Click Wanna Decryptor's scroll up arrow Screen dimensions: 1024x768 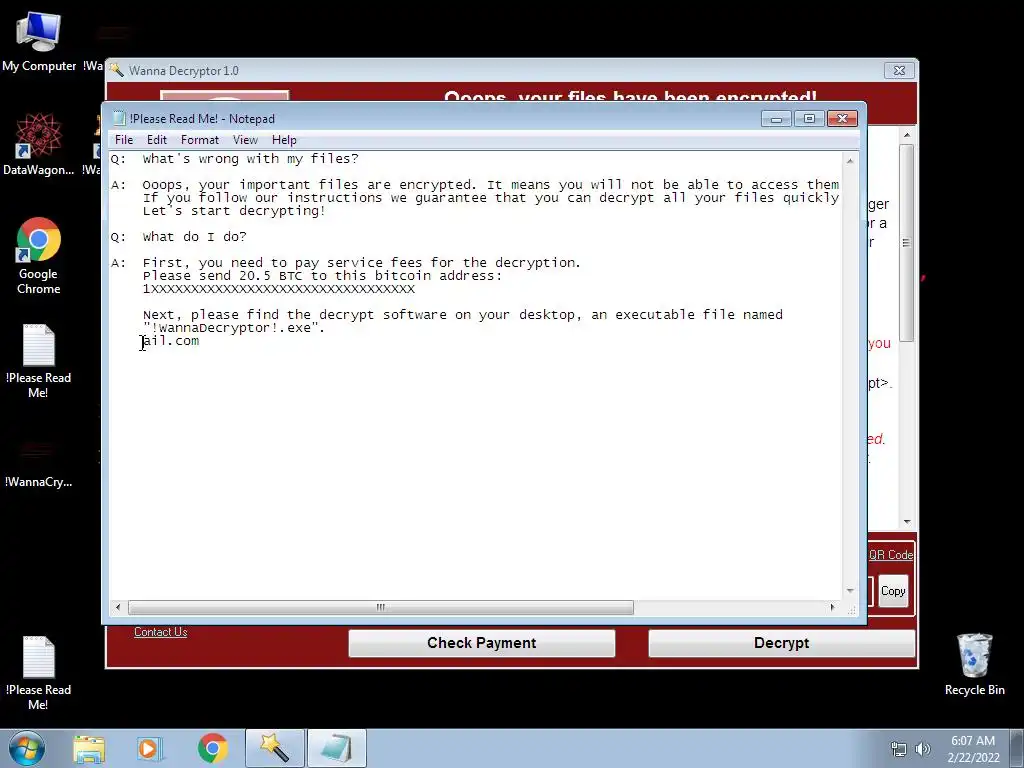pyautogui.click(x=906, y=135)
